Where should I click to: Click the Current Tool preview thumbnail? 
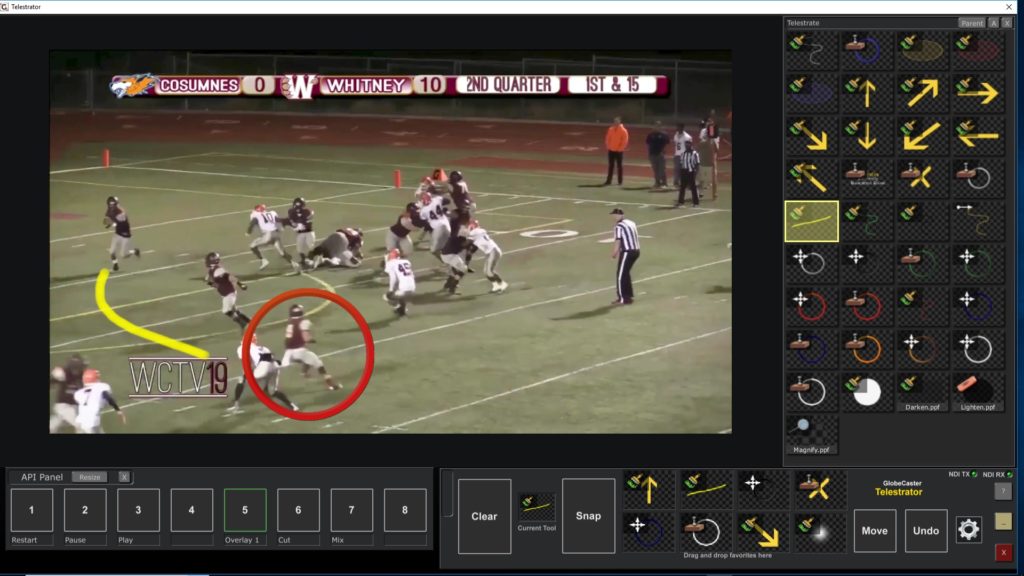point(536,508)
